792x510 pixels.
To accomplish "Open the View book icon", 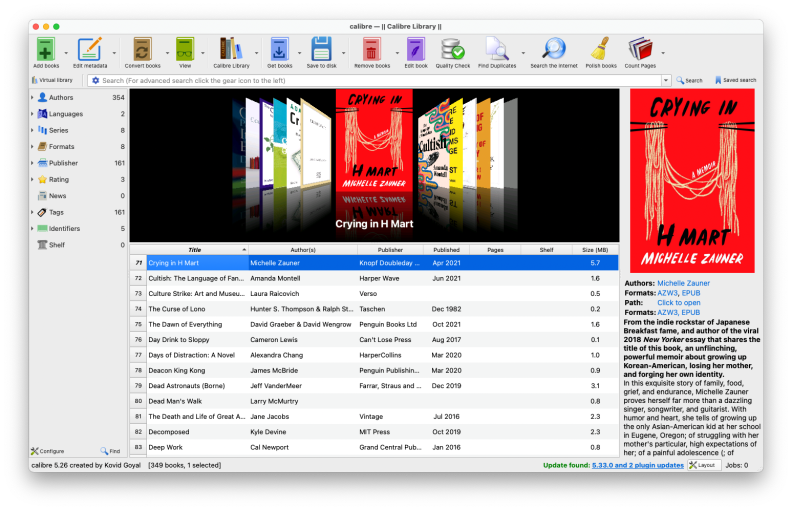I will point(185,49).
